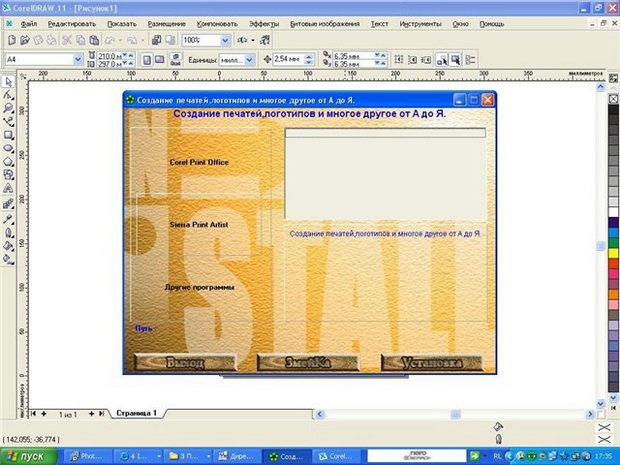Select the Polygon tool
620x465 pixels.
coord(8,160)
